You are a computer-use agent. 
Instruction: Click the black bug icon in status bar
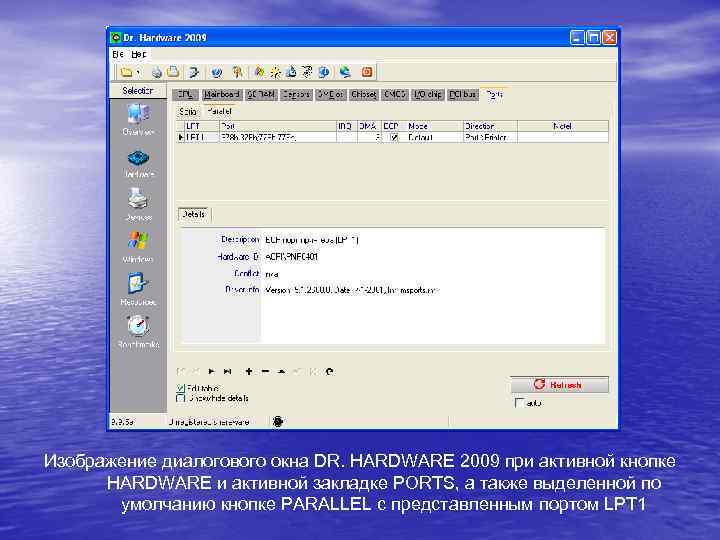point(278,421)
